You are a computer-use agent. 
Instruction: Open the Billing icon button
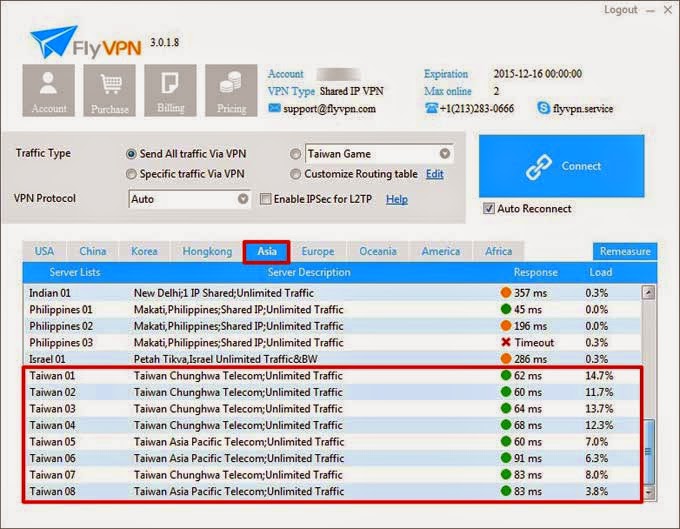point(170,91)
